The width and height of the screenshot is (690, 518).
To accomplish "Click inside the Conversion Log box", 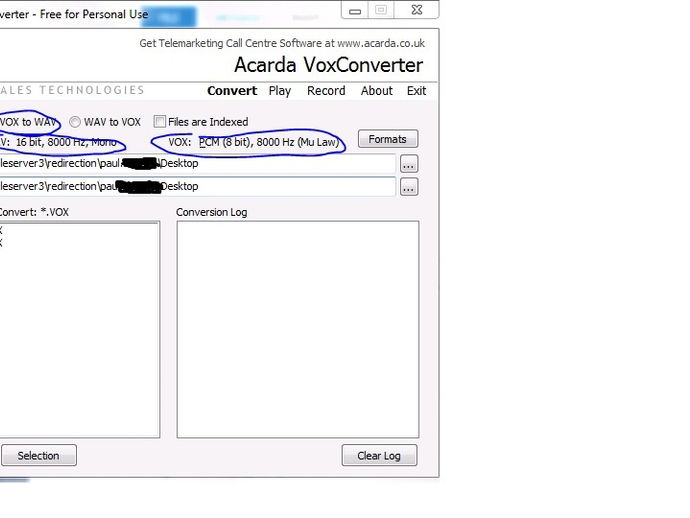I will 298,329.
